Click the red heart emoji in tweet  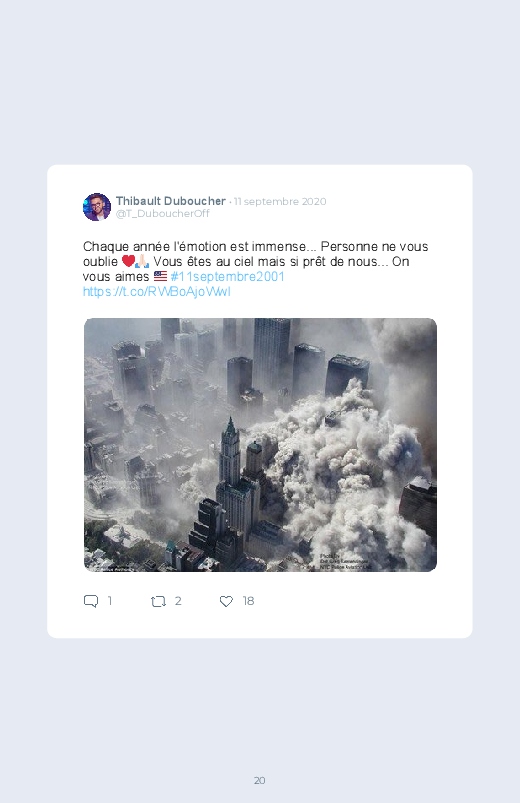click(x=128, y=262)
